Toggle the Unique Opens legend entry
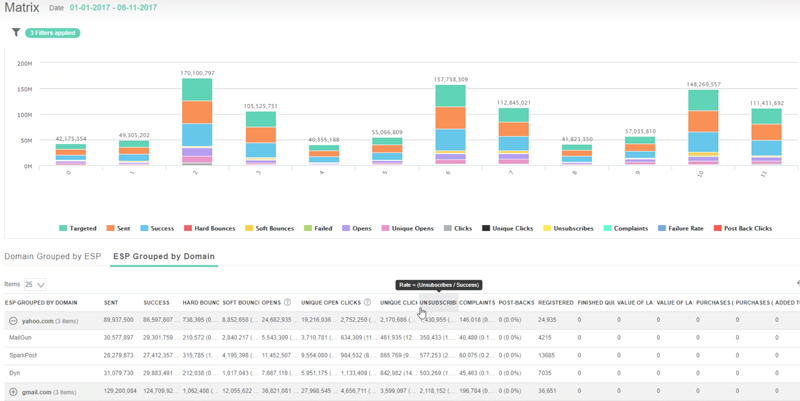 click(x=407, y=229)
